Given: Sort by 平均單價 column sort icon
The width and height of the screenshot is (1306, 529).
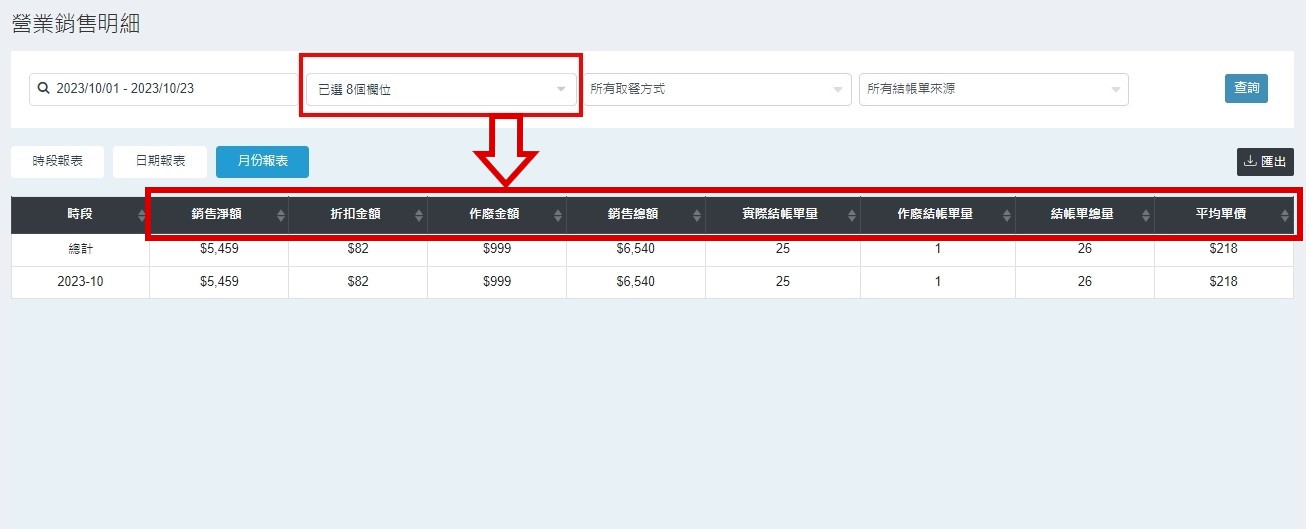Looking at the screenshot, I should click(x=1284, y=215).
